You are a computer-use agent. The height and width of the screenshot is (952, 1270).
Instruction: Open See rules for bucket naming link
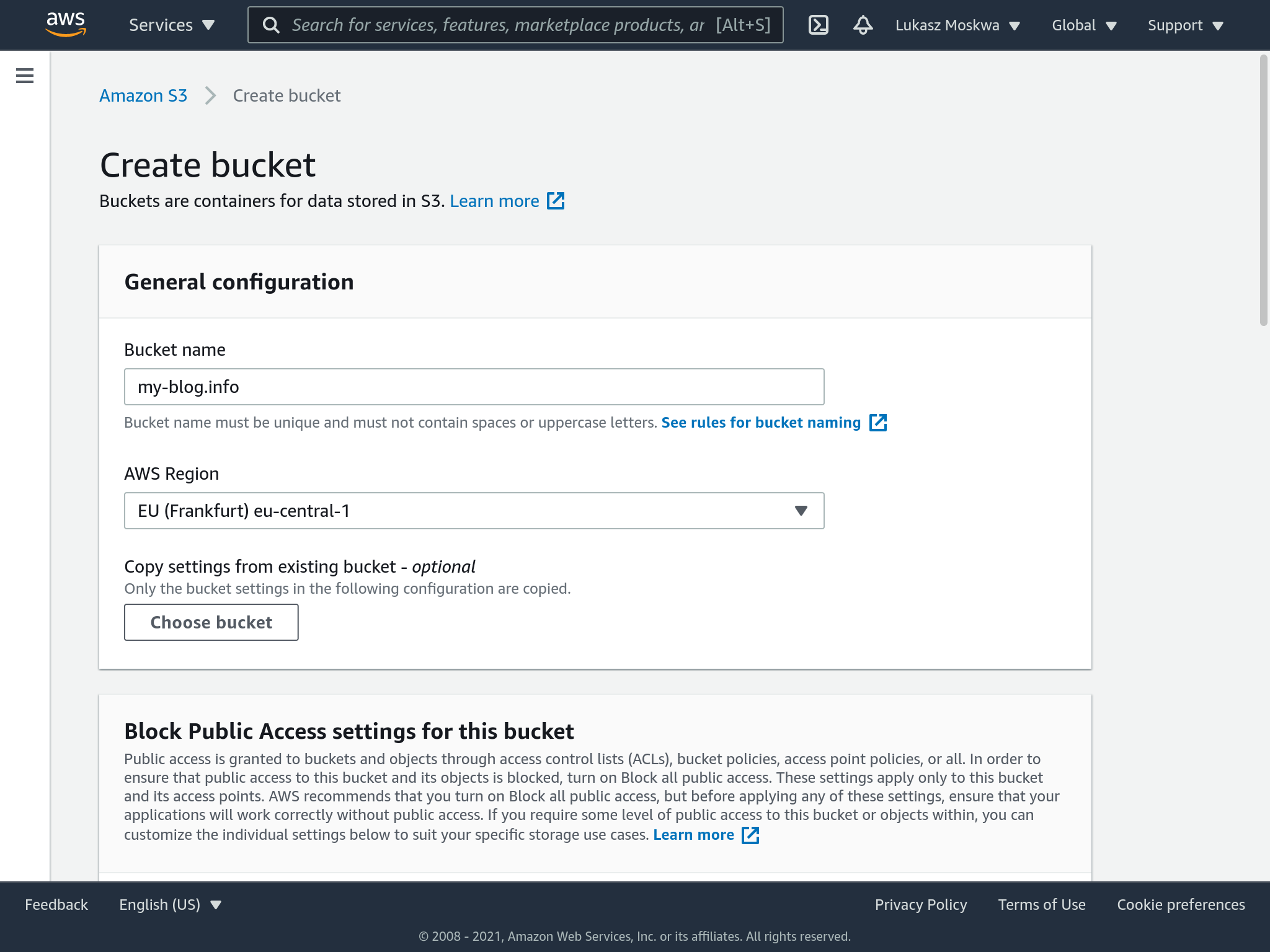(x=761, y=423)
